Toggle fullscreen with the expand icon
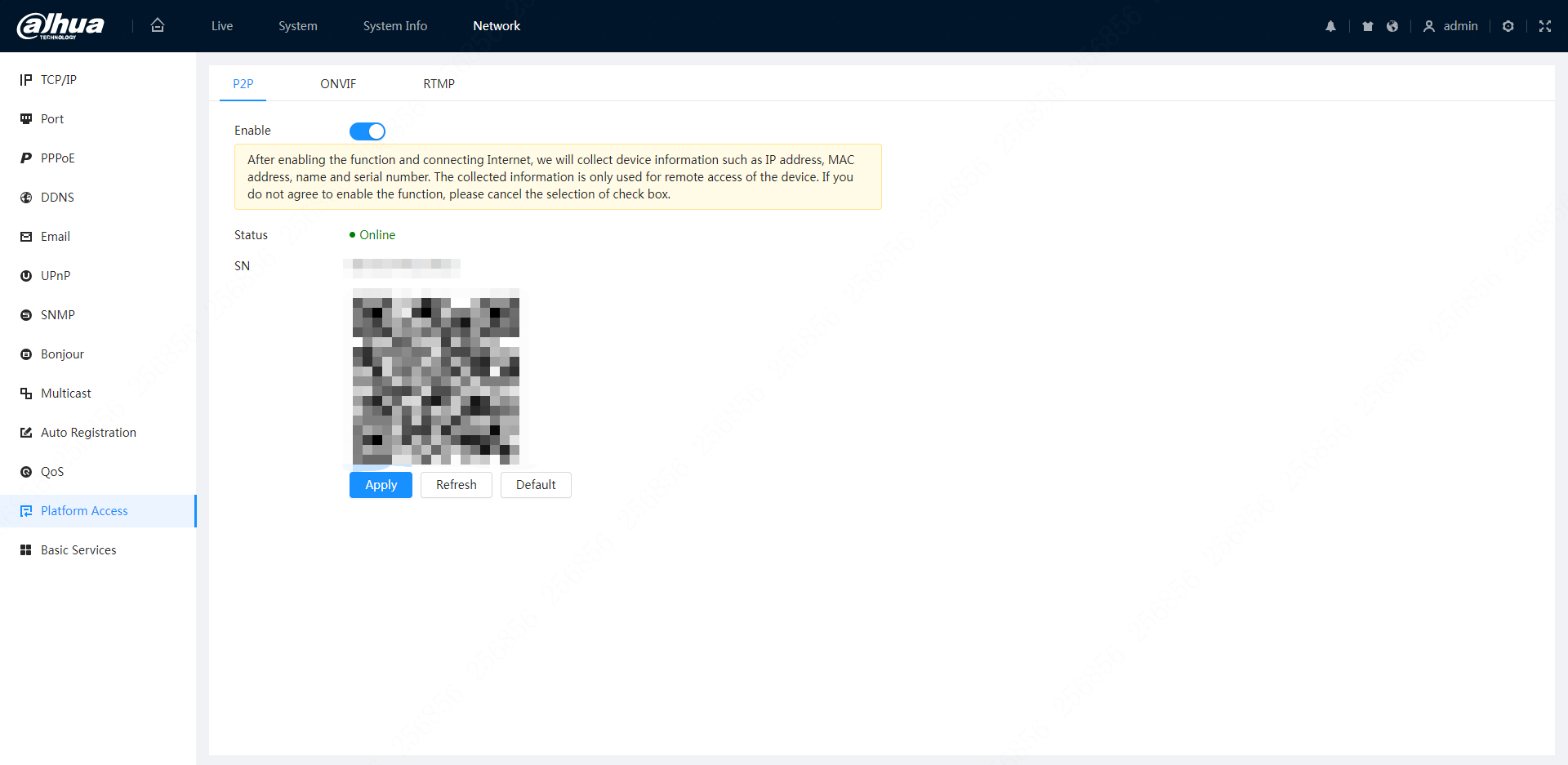This screenshot has width=1568, height=765. tap(1544, 26)
